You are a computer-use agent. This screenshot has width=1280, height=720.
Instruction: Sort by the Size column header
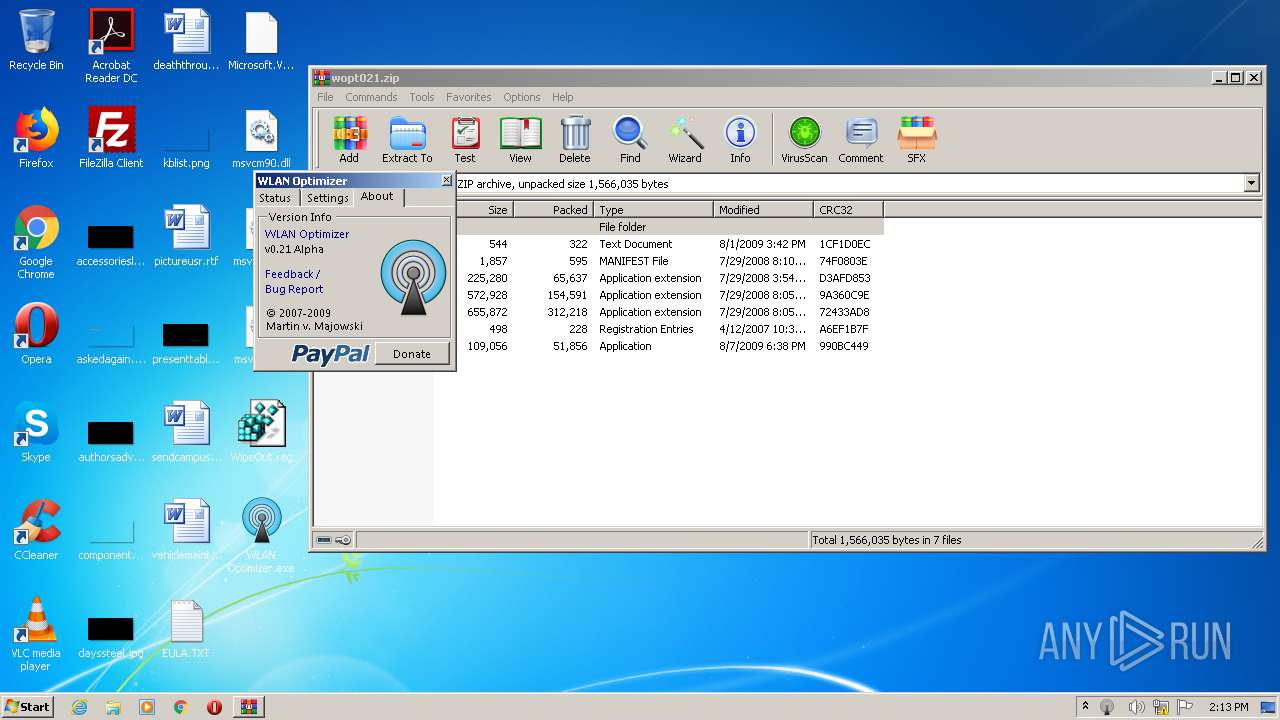coord(484,210)
